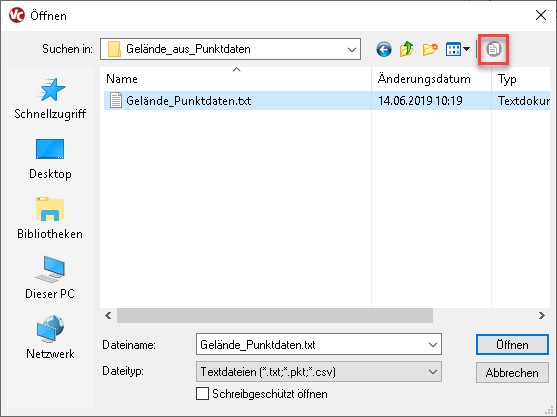557x417 pixels.
Task: Expand the Suchen in folder dropdown
Action: (352, 49)
